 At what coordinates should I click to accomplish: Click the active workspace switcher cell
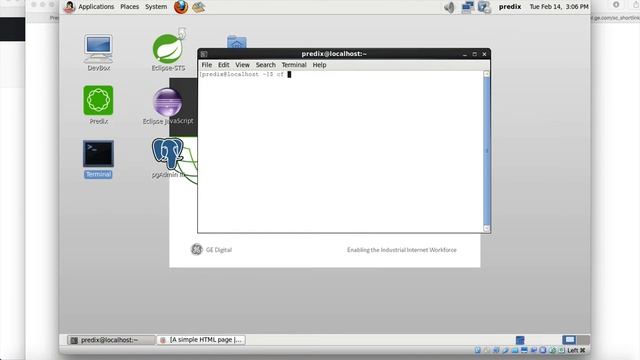[569, 340]
